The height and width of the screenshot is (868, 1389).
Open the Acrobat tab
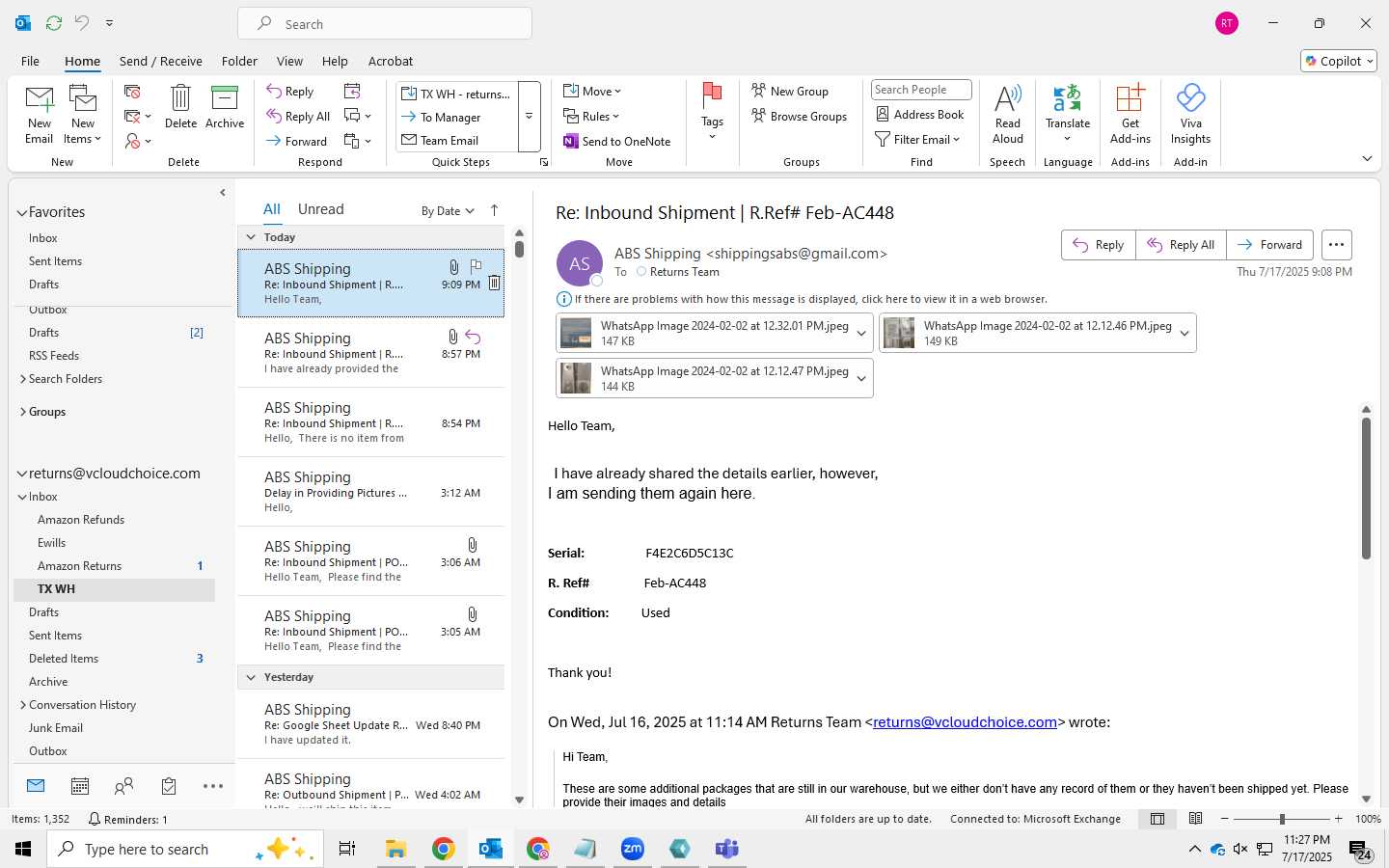pyautogui.click(x=391, y=61)
